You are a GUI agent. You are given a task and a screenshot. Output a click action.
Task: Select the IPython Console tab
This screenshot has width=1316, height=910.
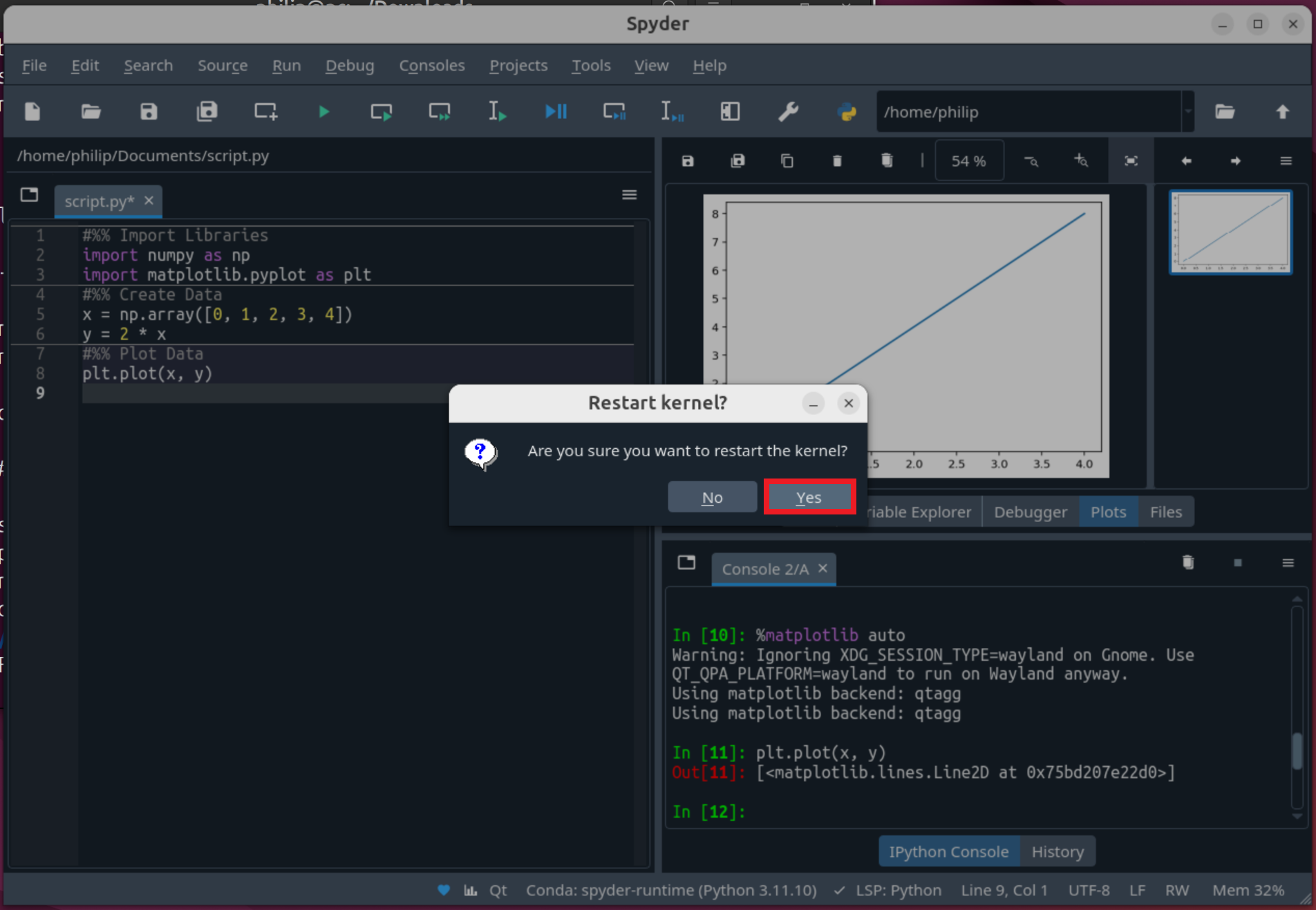tap(948, 852)
